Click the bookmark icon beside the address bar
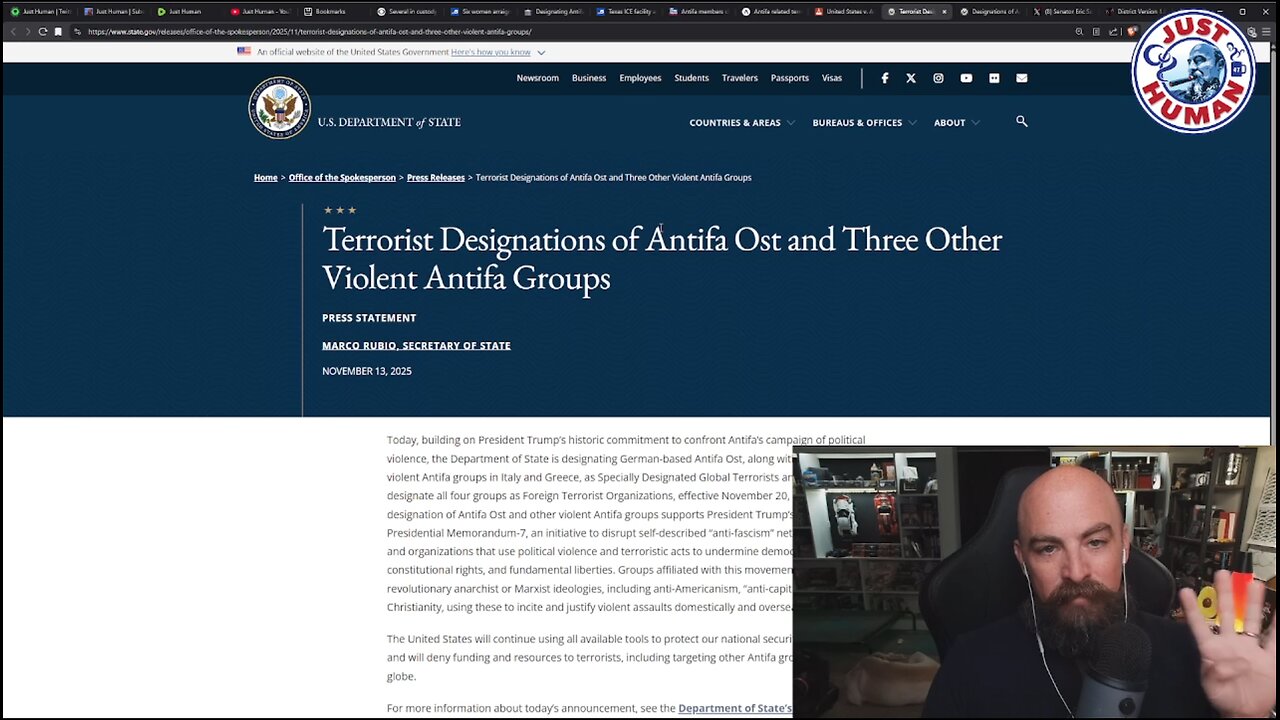 [x=58, y=32]
